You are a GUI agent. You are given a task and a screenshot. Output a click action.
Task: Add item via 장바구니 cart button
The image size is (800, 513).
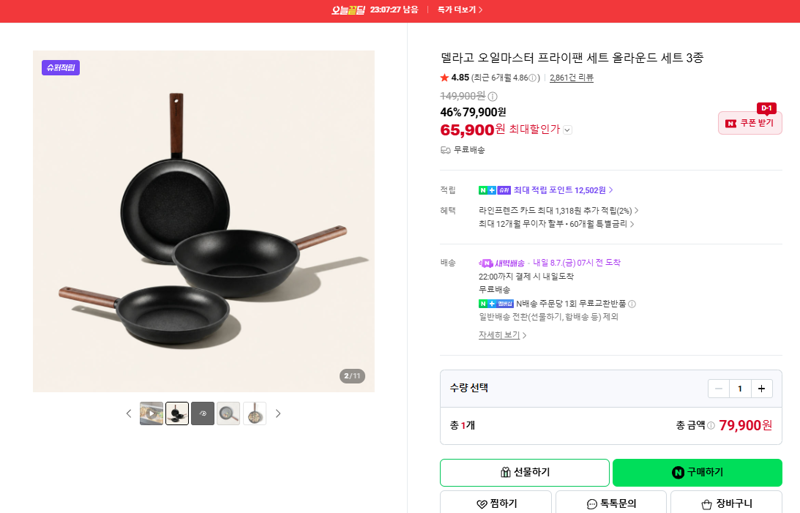pos(726,503)
